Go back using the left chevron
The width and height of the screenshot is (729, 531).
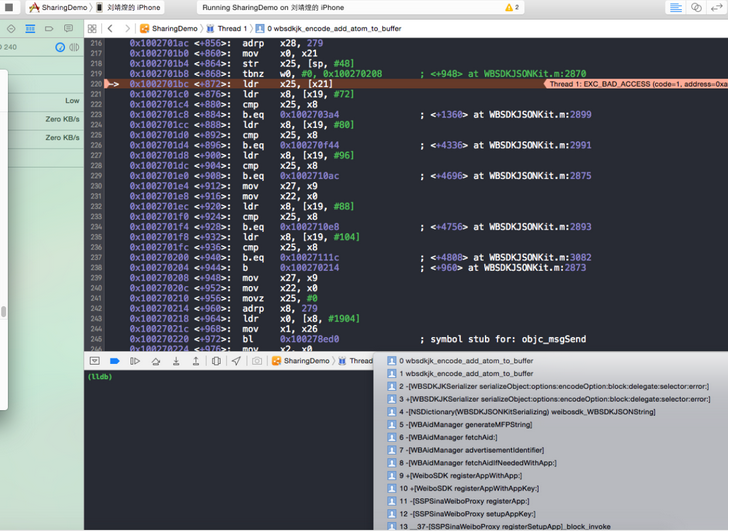[x=110, y=29]
